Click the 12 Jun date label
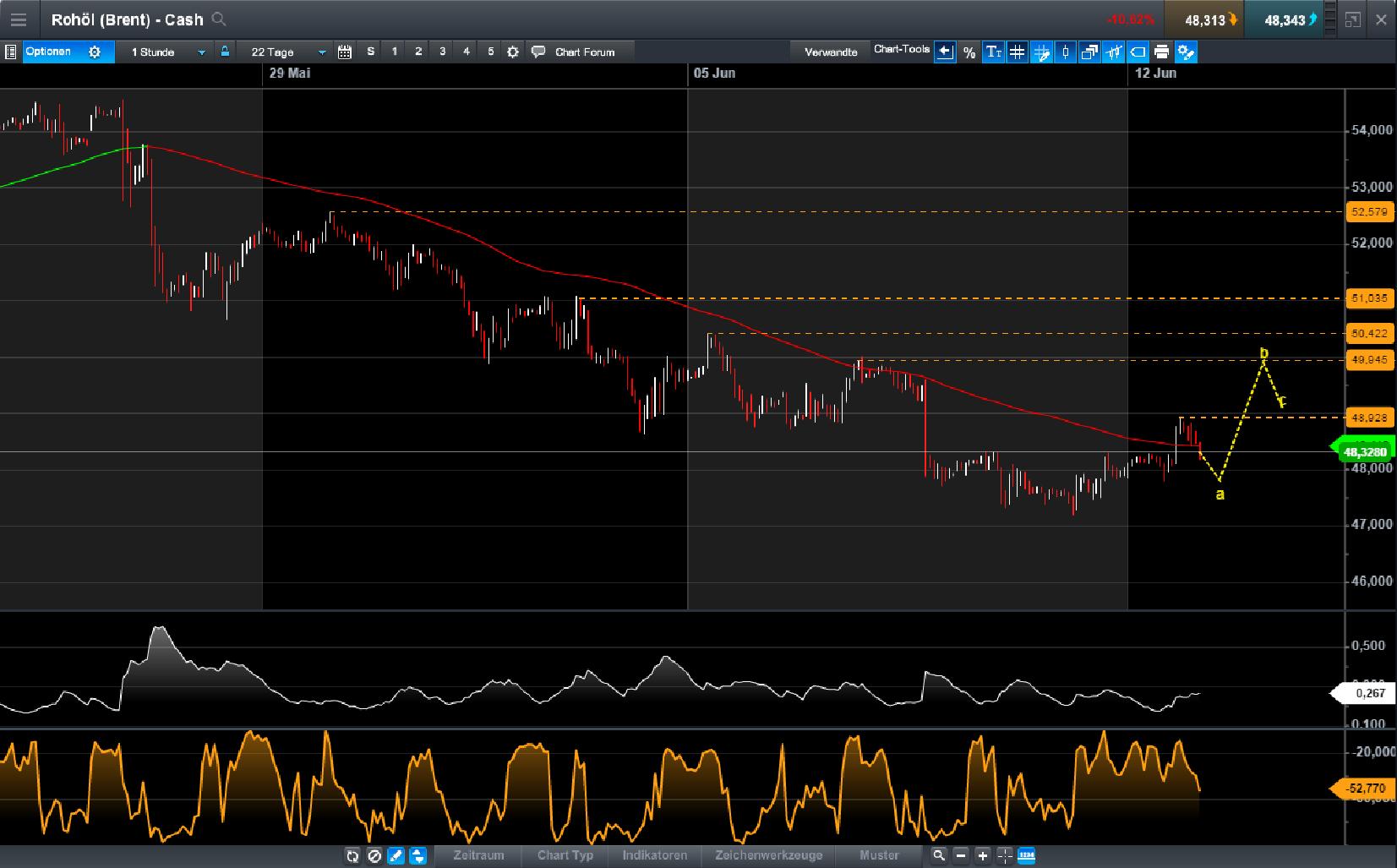The width and height of the screenshot is (1397, 868). pyautogui.click(x=1155, y=74)
